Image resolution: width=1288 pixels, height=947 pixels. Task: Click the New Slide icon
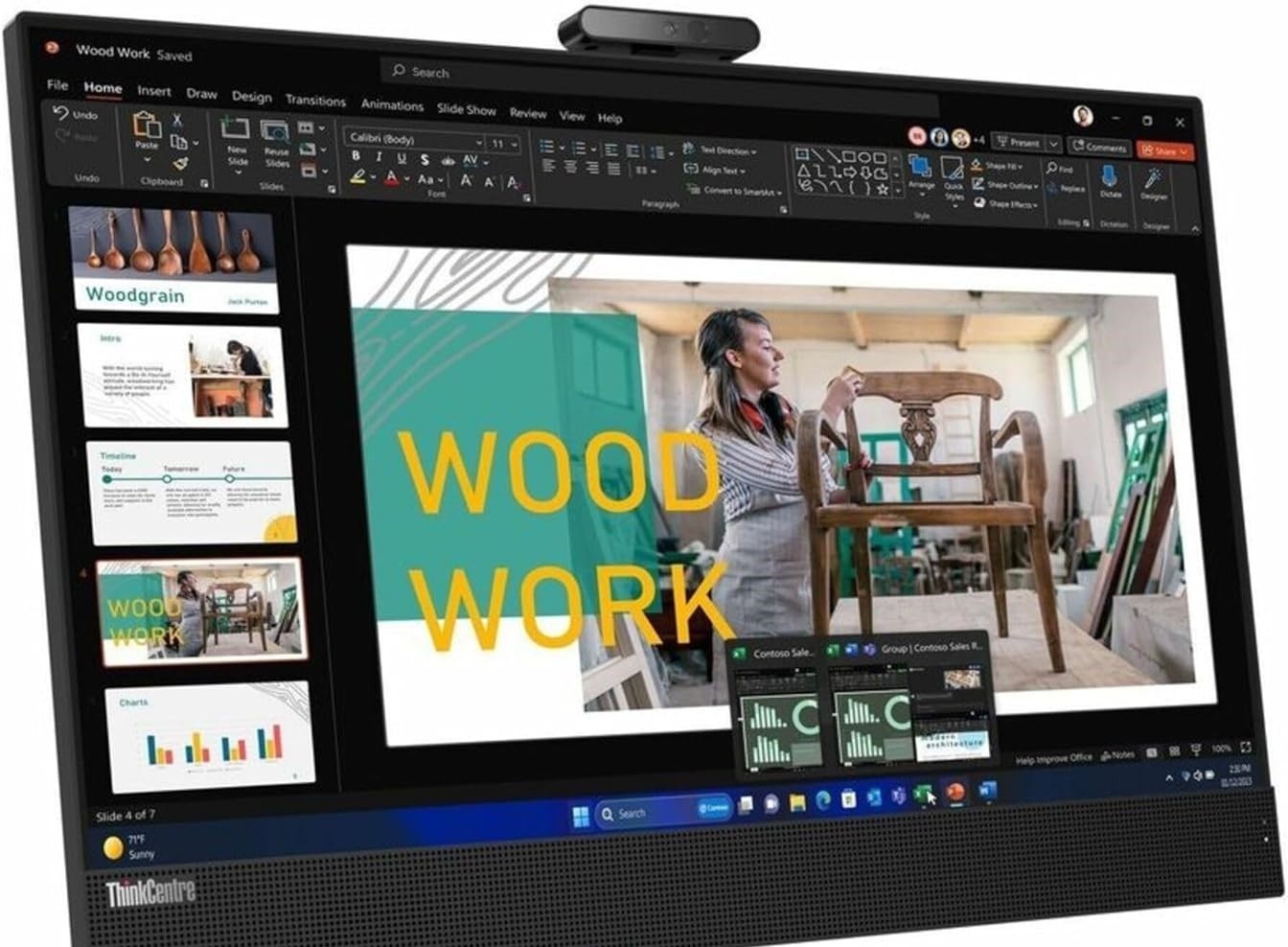pyautogui.click(x=236, y=129)
